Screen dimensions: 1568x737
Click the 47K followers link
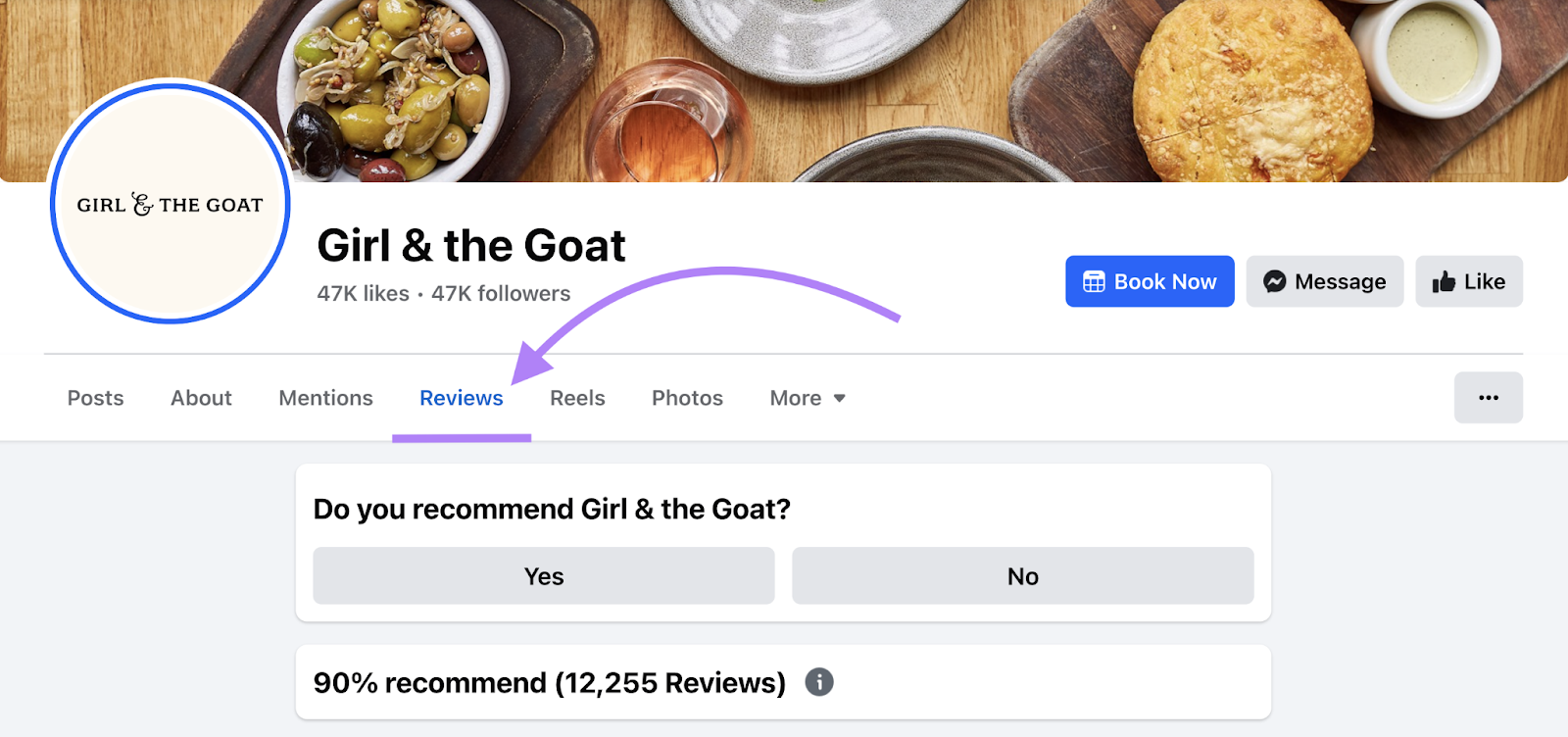click(501, 294)
